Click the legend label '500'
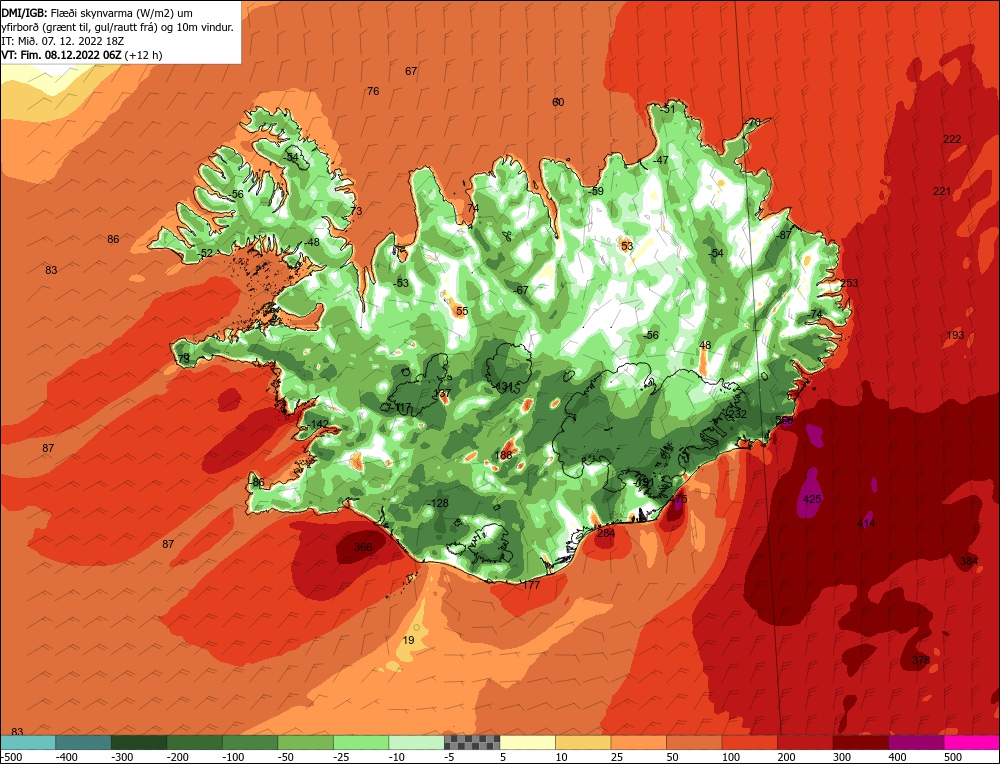The width and height of the screenshot is (1000, 764). (x=953, y=757)
